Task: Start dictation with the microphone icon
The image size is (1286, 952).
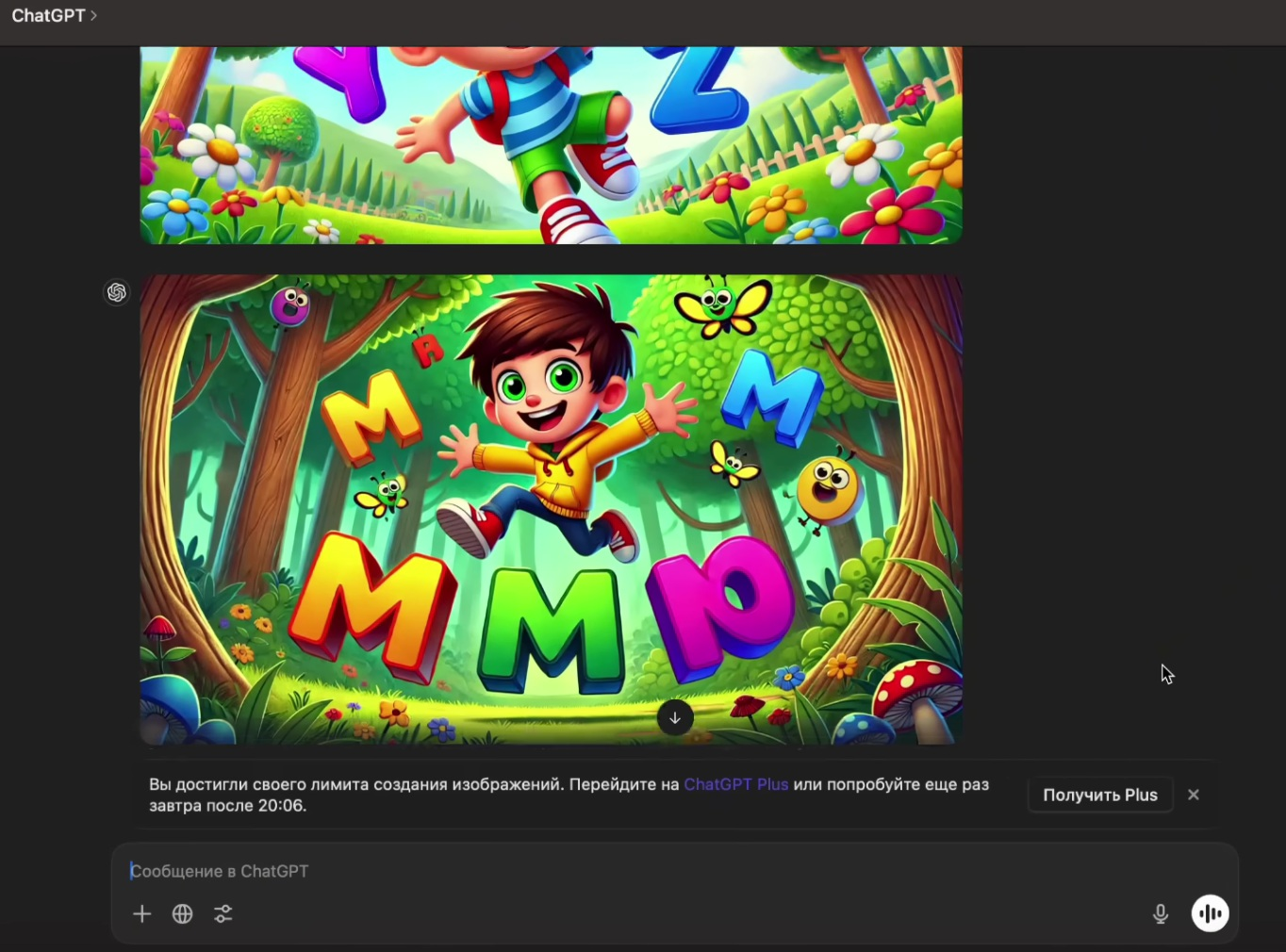Action: [1161, 914]
